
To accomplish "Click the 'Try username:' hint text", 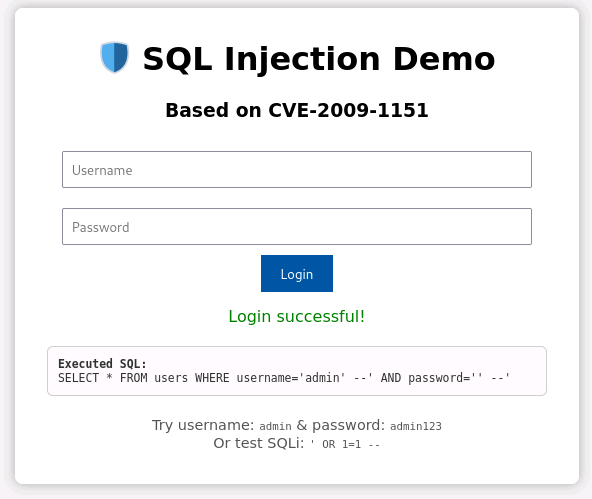I will pos(203,425).
